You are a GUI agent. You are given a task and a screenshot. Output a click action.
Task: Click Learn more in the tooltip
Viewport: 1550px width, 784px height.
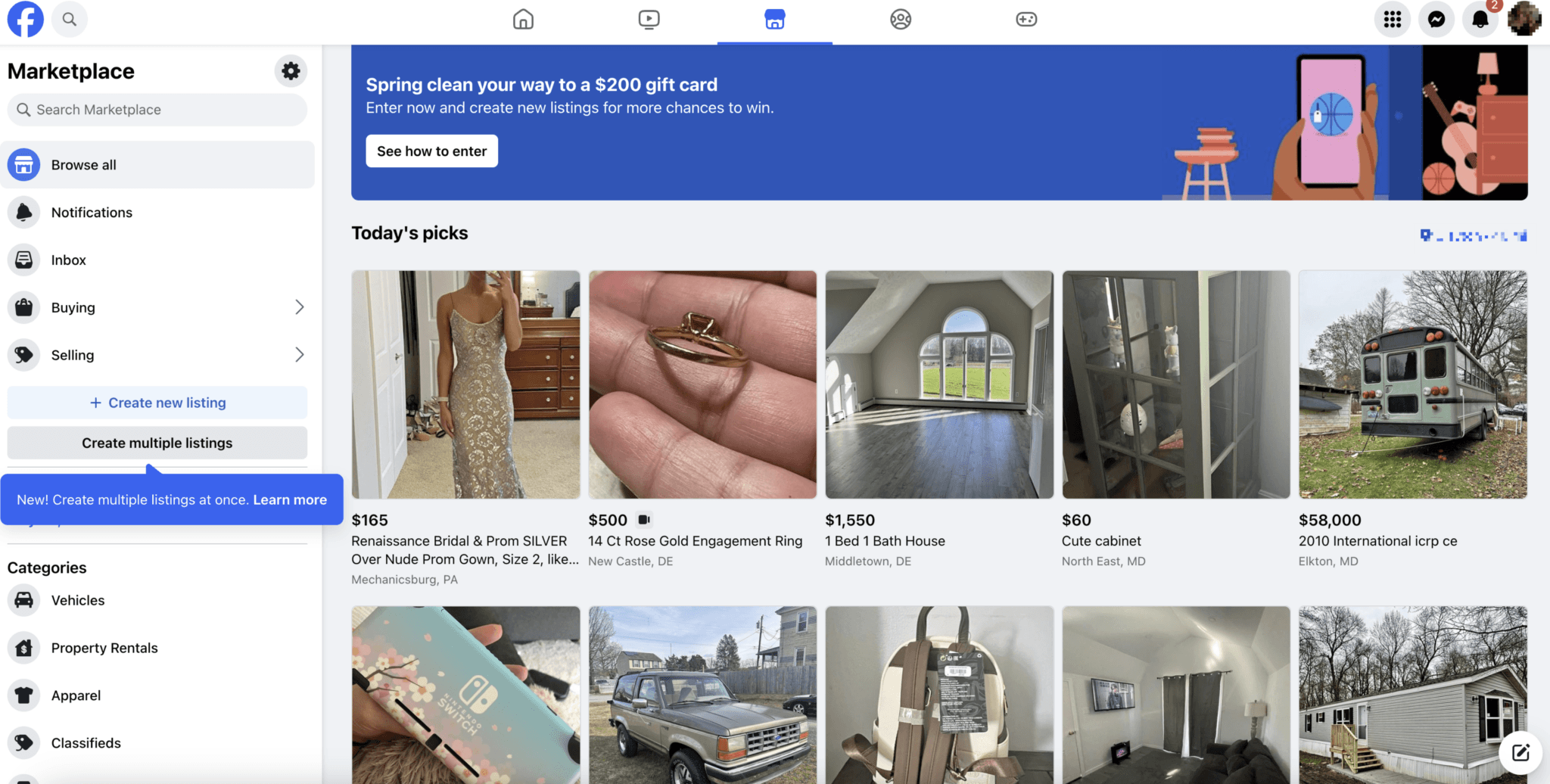[x=290, y=499]
